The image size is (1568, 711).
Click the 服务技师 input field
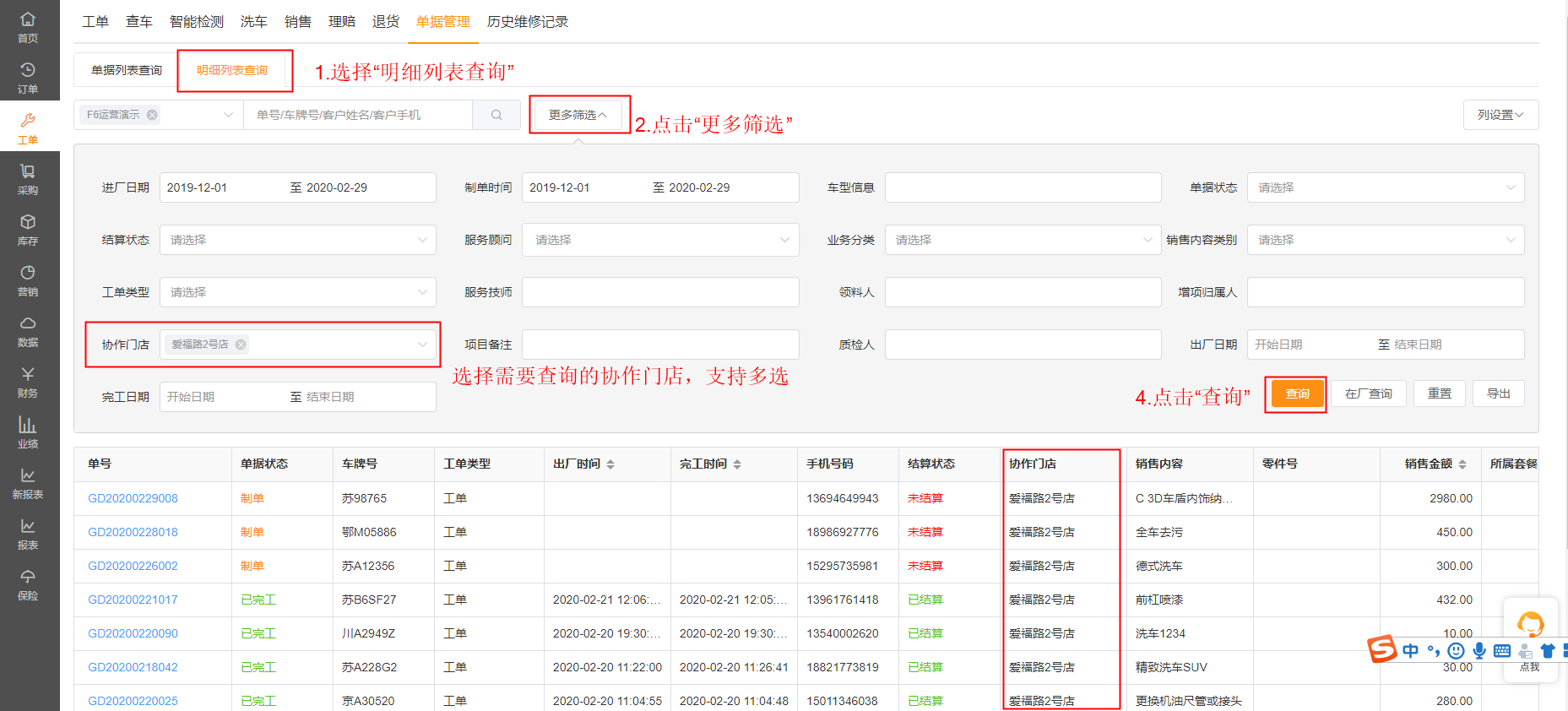click(660, 292)
